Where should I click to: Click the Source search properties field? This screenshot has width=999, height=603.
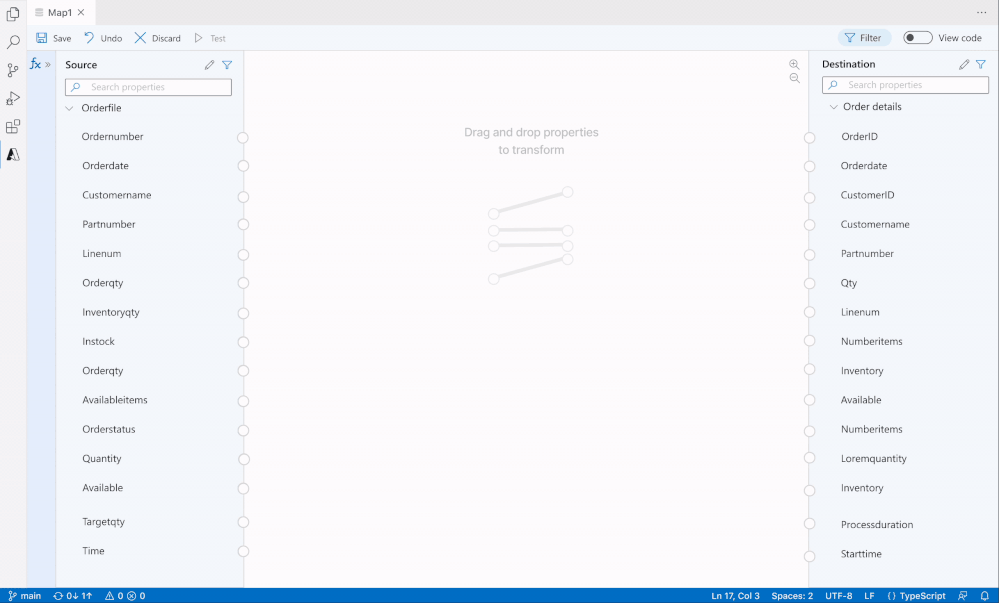coord(148,87)
